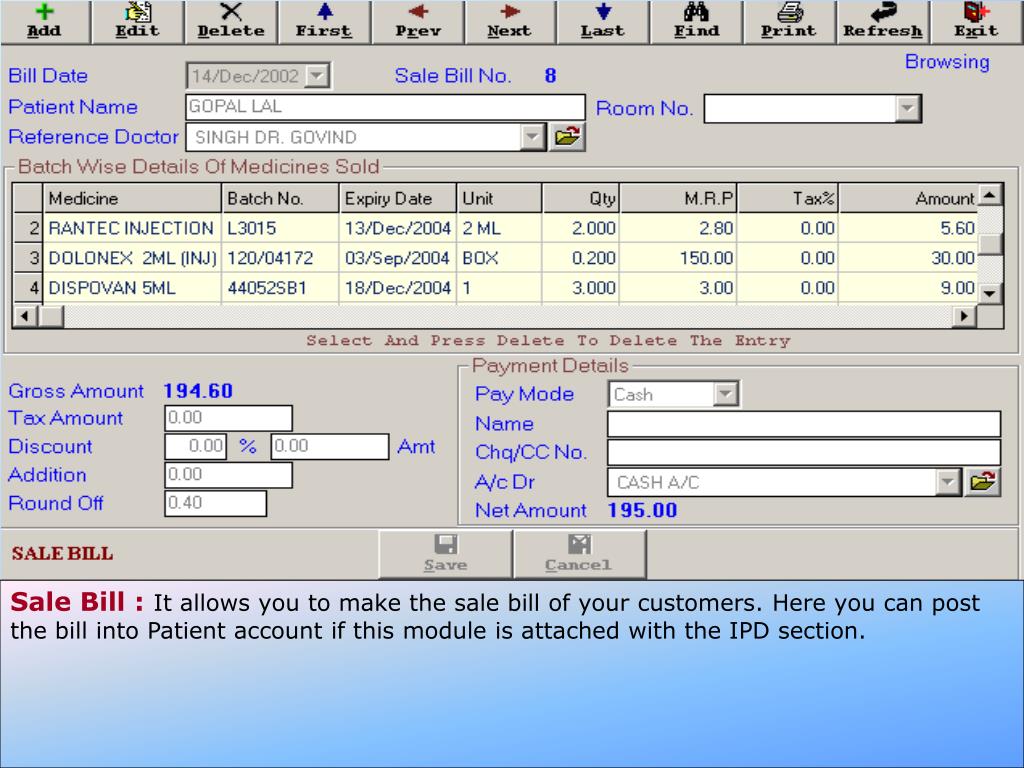This screenshot has height=768, width=1024.
Task: Click the Round Off field
Action: (216, 503)
